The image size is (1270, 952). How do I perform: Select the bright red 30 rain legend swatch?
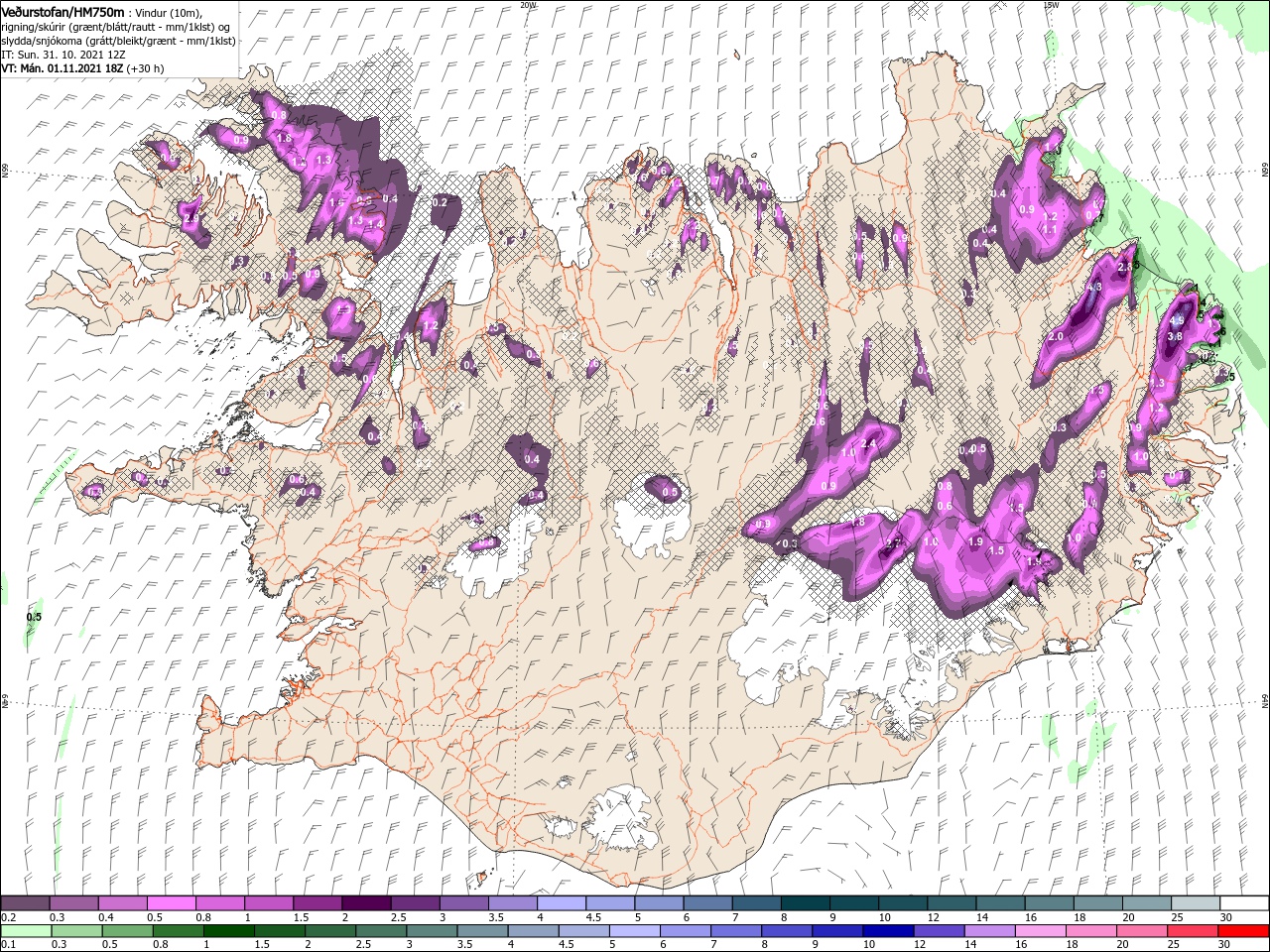(x=1246, y=931)
